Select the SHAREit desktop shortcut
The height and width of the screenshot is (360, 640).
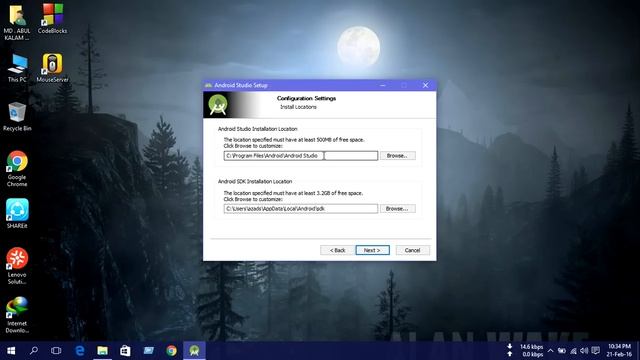pos(17,213)
